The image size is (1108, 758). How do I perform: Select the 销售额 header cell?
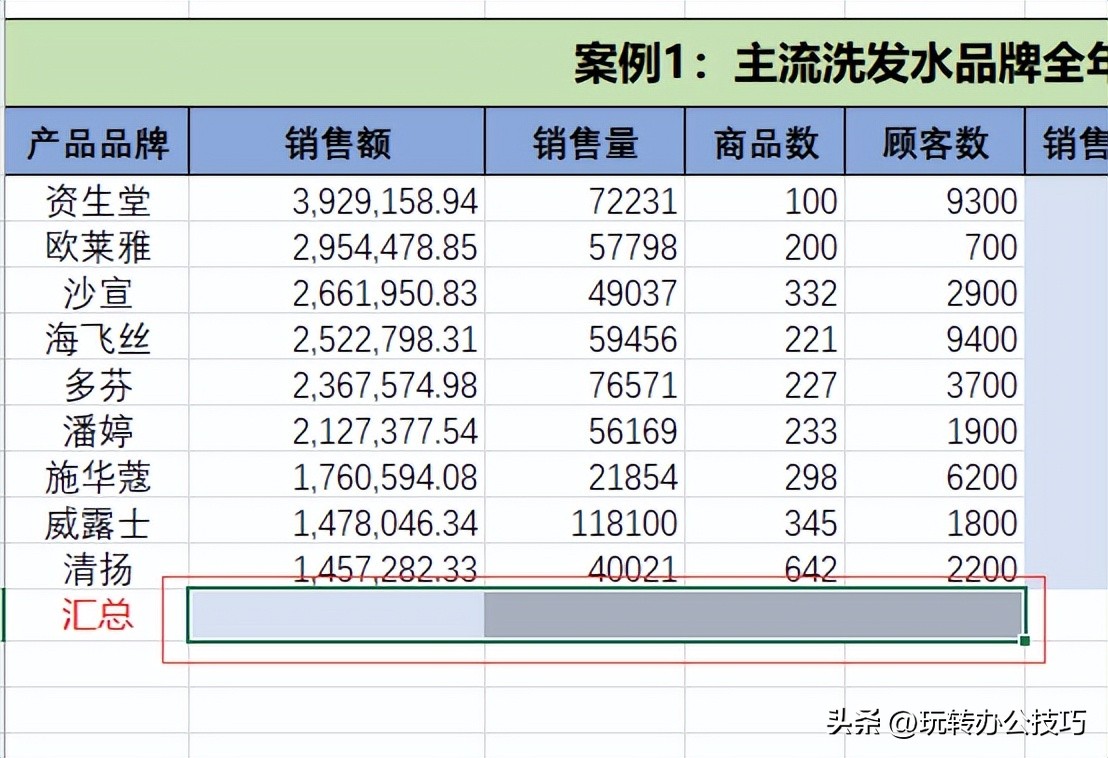coord(337,141)
